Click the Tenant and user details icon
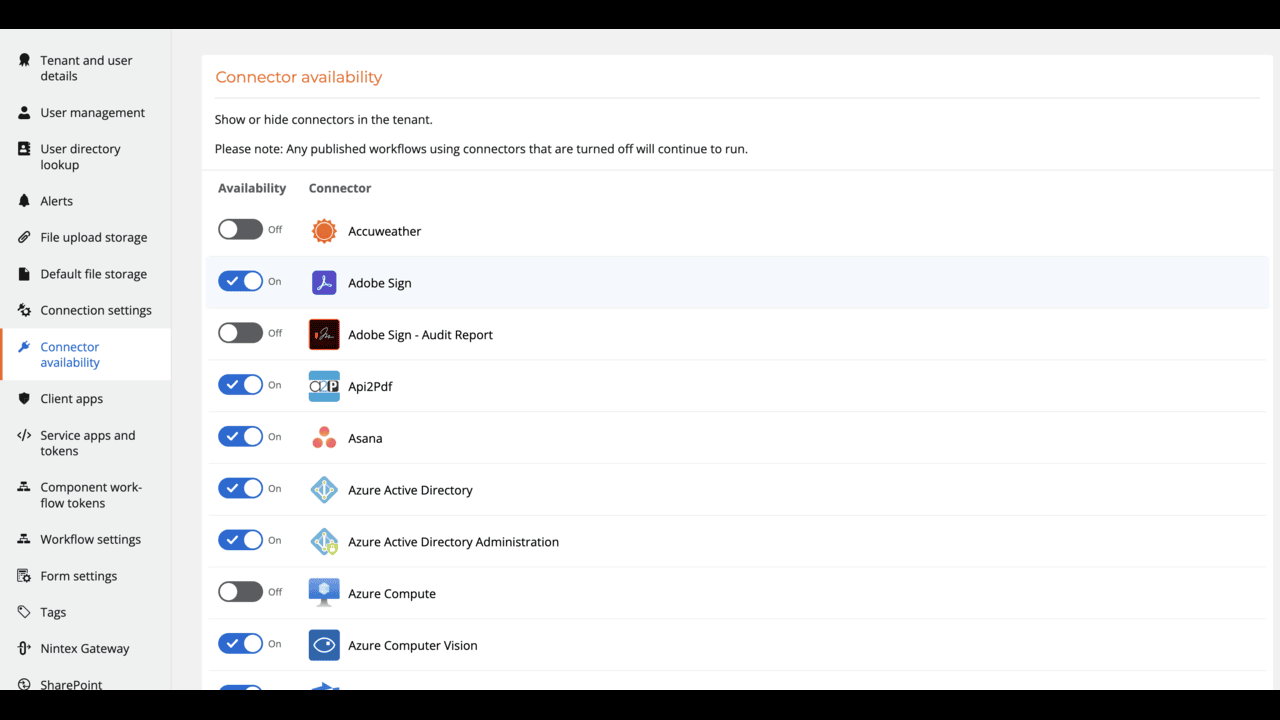 (x=24, y=60)
